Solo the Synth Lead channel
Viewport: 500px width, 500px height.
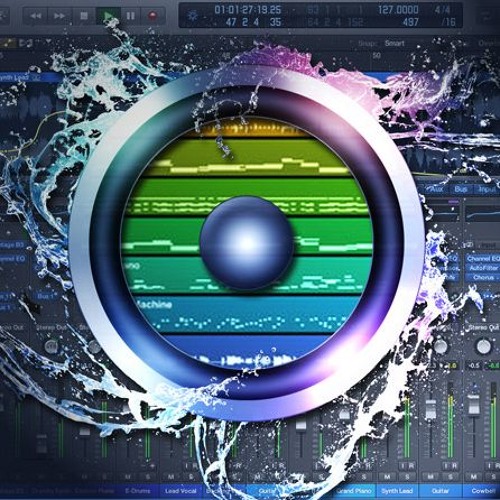(x=408, y=477)
